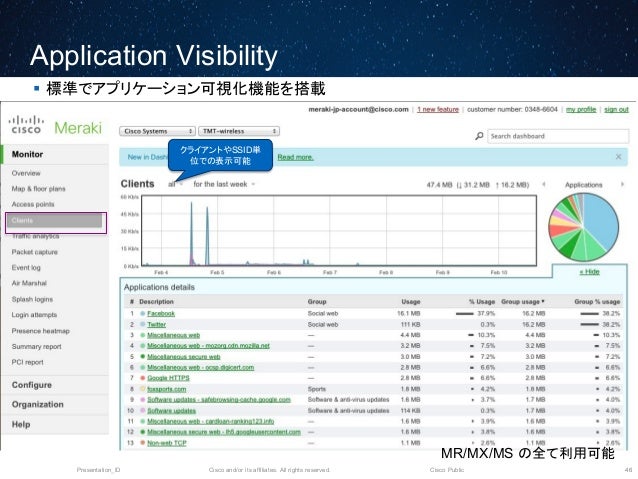Click the '16.1 MB' usage cell for Facebook

tap(409, 313)
